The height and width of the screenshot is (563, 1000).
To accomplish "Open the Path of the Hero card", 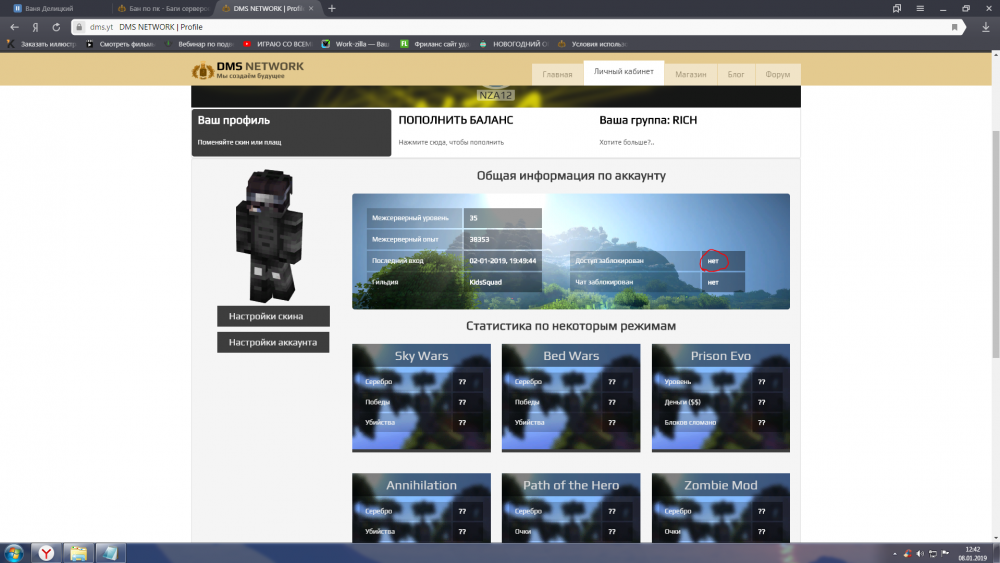I will (571, 508).
